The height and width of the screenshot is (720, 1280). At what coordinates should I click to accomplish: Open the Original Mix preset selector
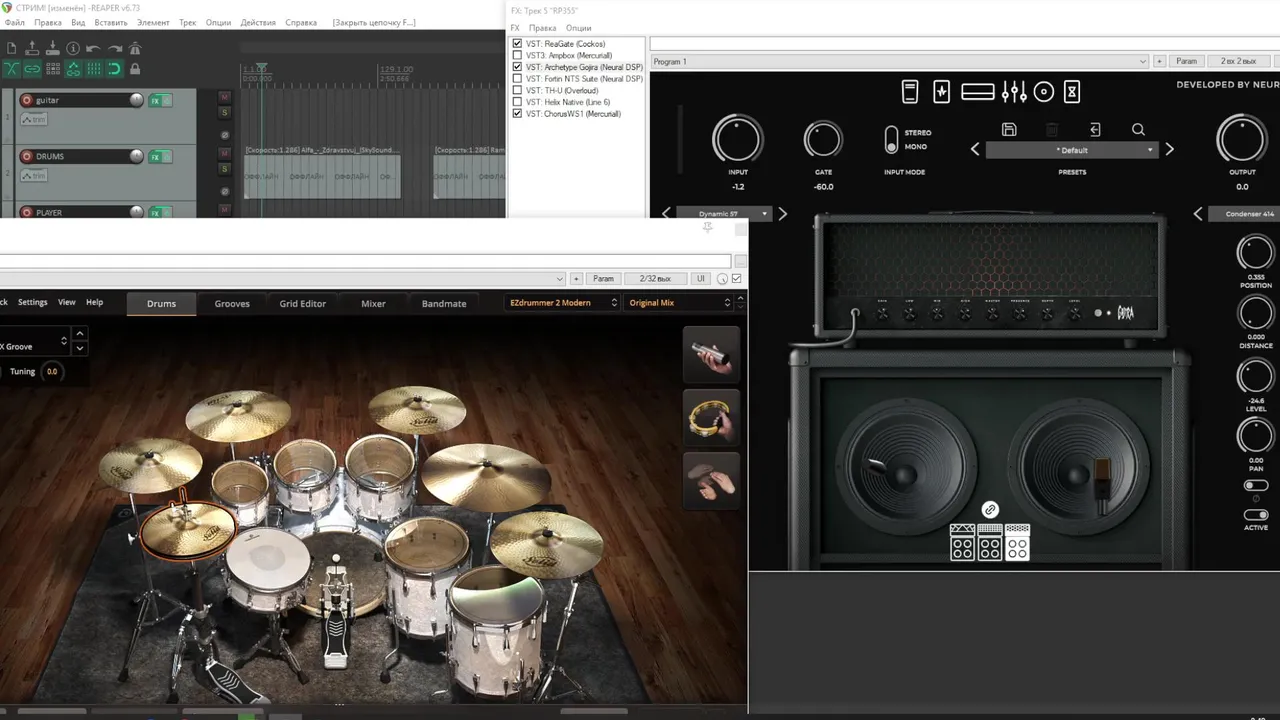(x=680, y=303)
